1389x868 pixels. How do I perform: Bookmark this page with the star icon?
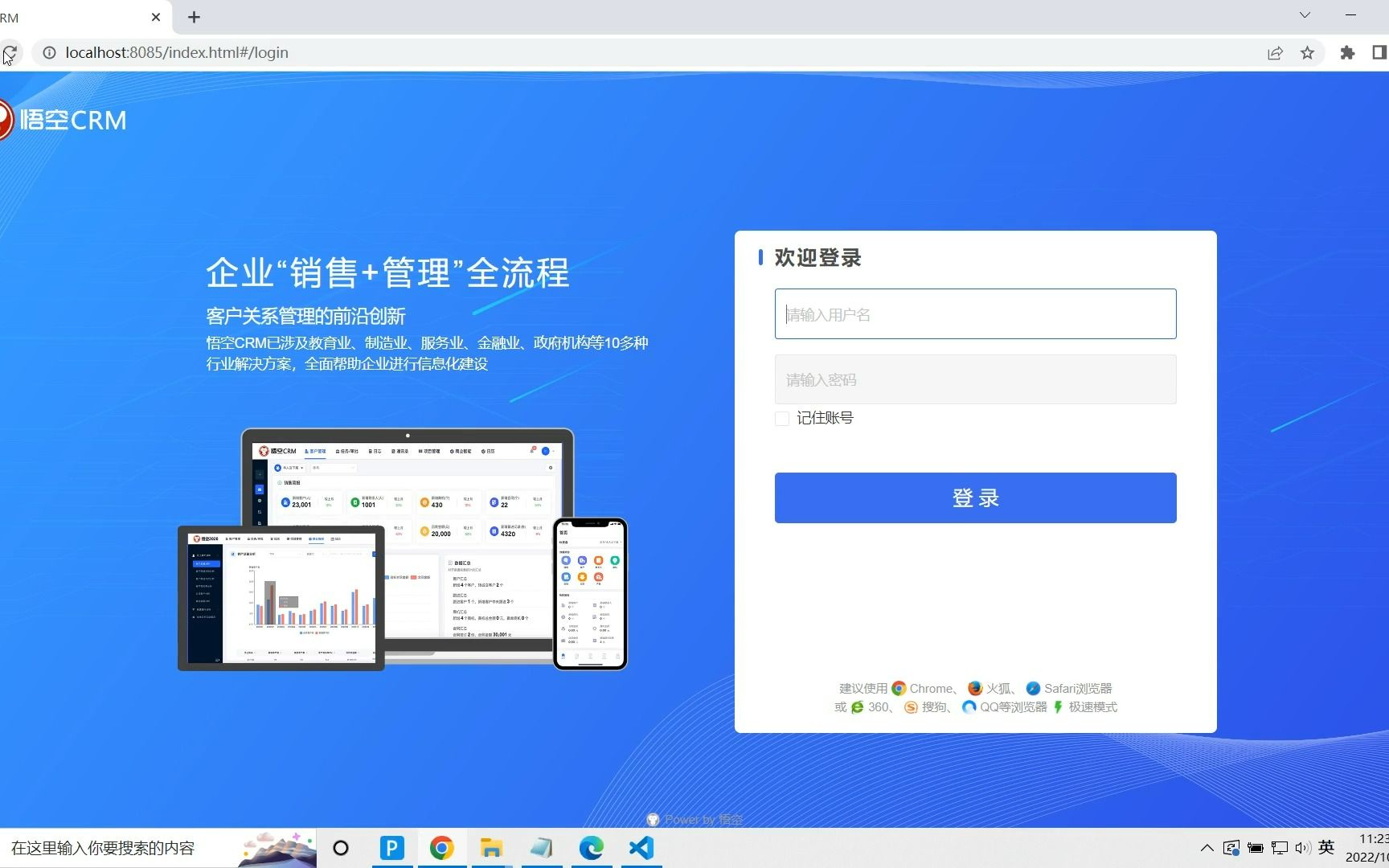pyautogui.click(x=1308, y=53)
